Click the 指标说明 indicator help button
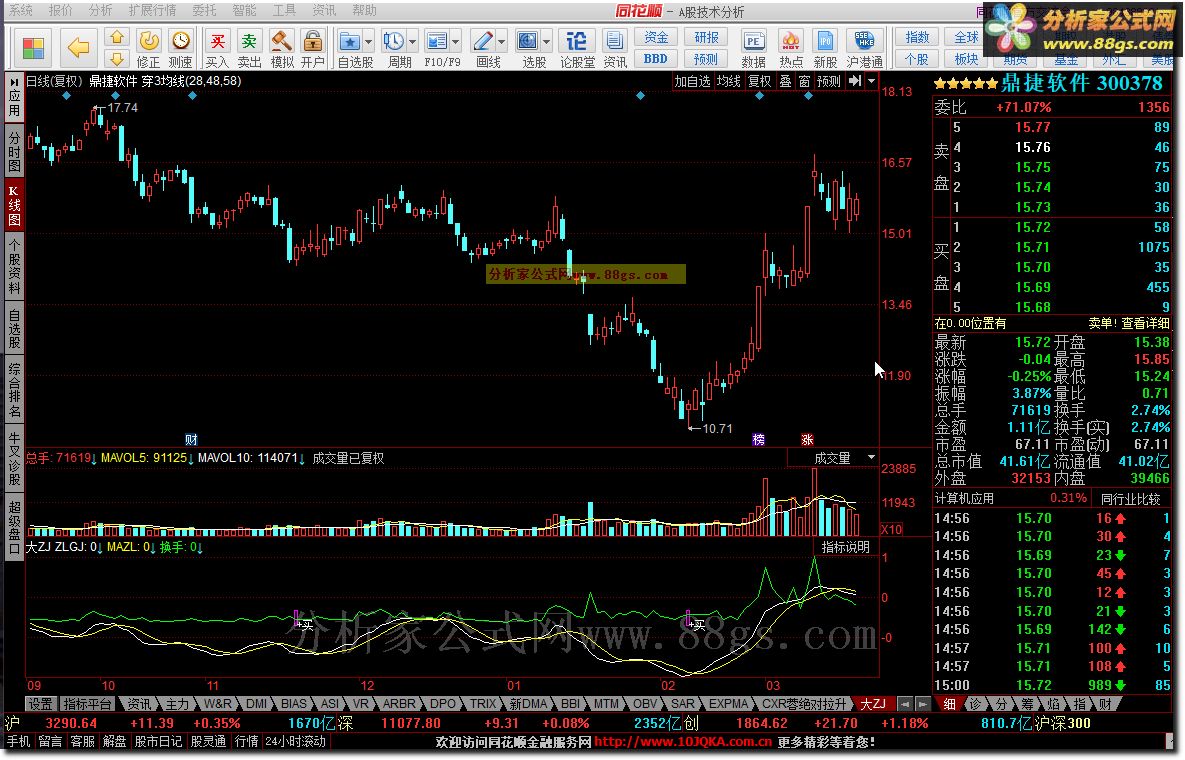 click(x=846, y=547)
